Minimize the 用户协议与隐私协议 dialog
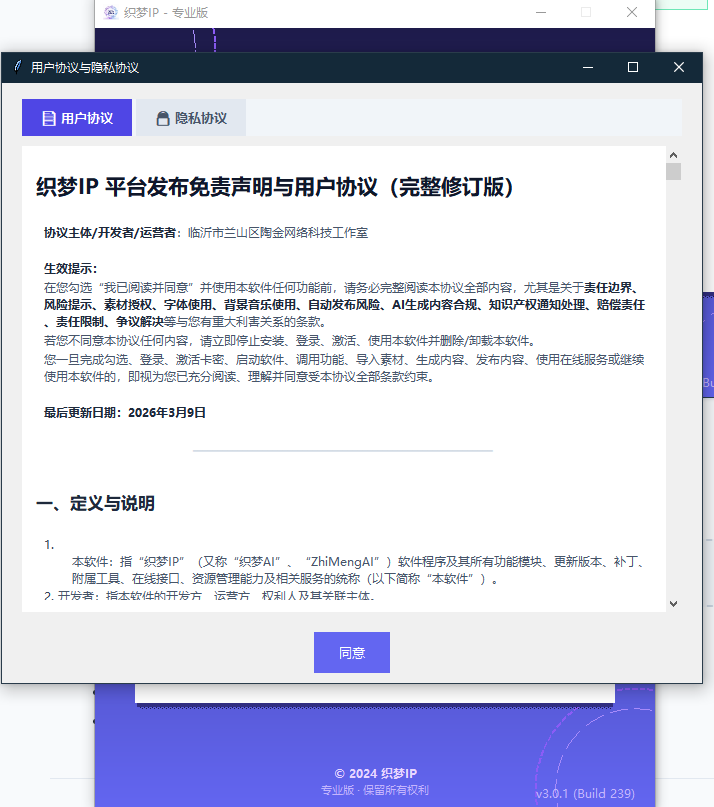The image size is (714, 807). coord(588,67)
